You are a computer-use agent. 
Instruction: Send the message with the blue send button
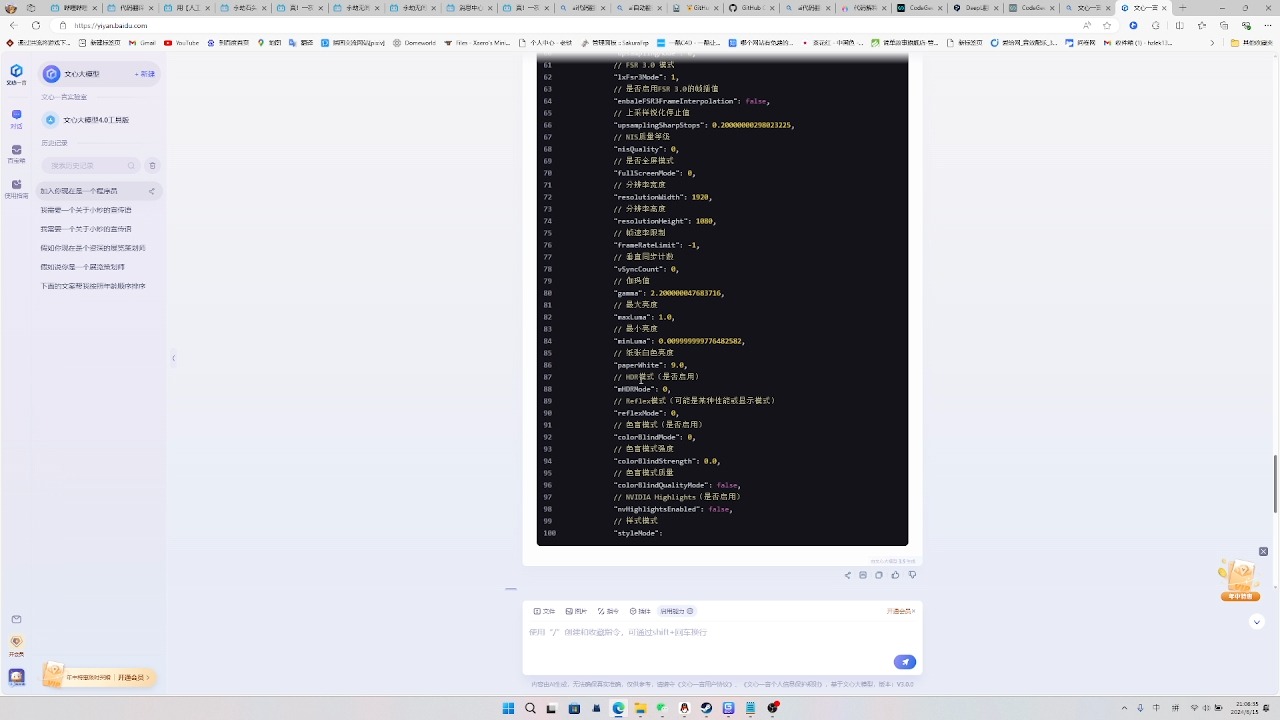904,662
